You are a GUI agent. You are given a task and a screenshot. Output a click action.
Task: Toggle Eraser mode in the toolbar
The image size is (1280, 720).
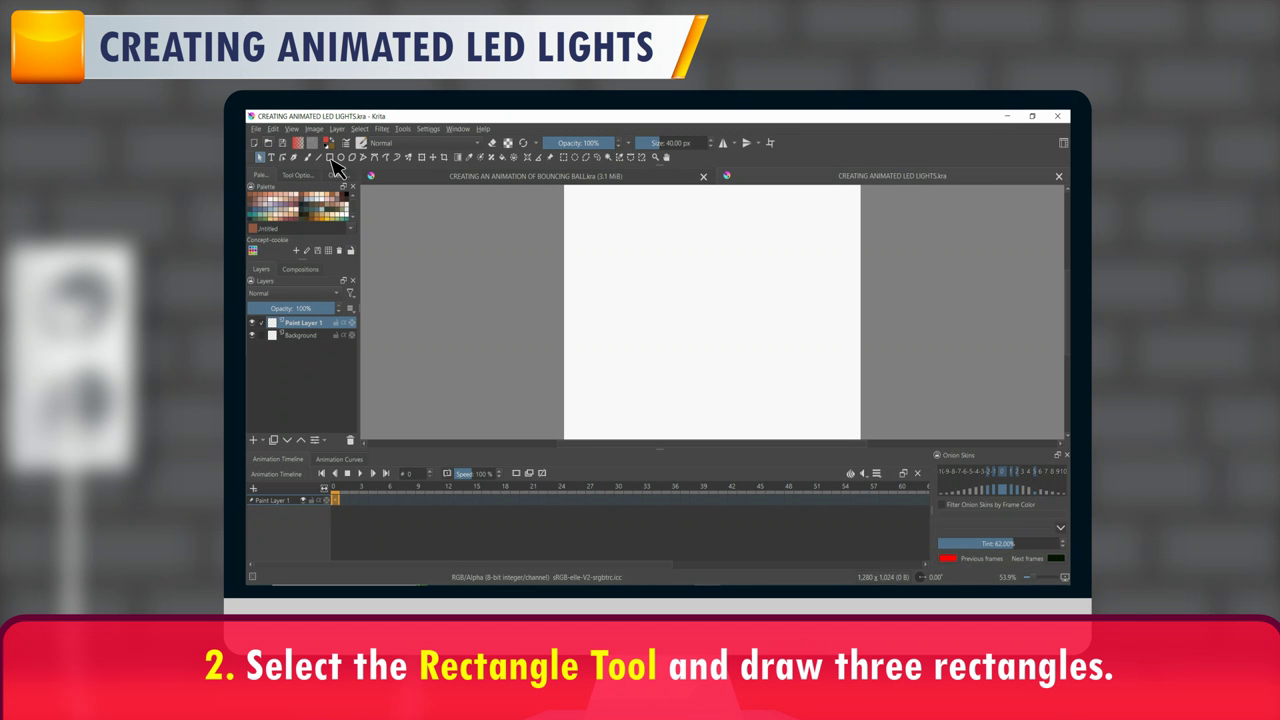pos(492,143)
